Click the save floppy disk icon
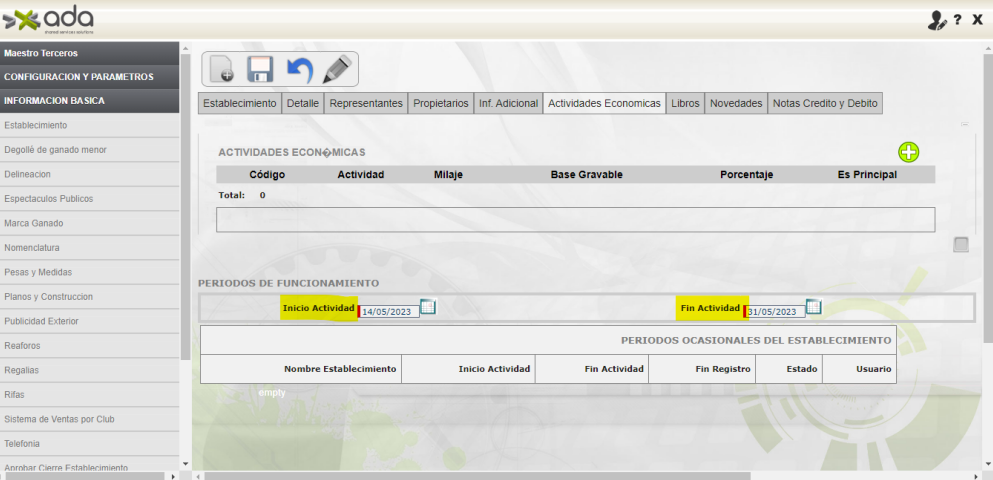The height and width of the screenshot is (480, 993). 260,70
